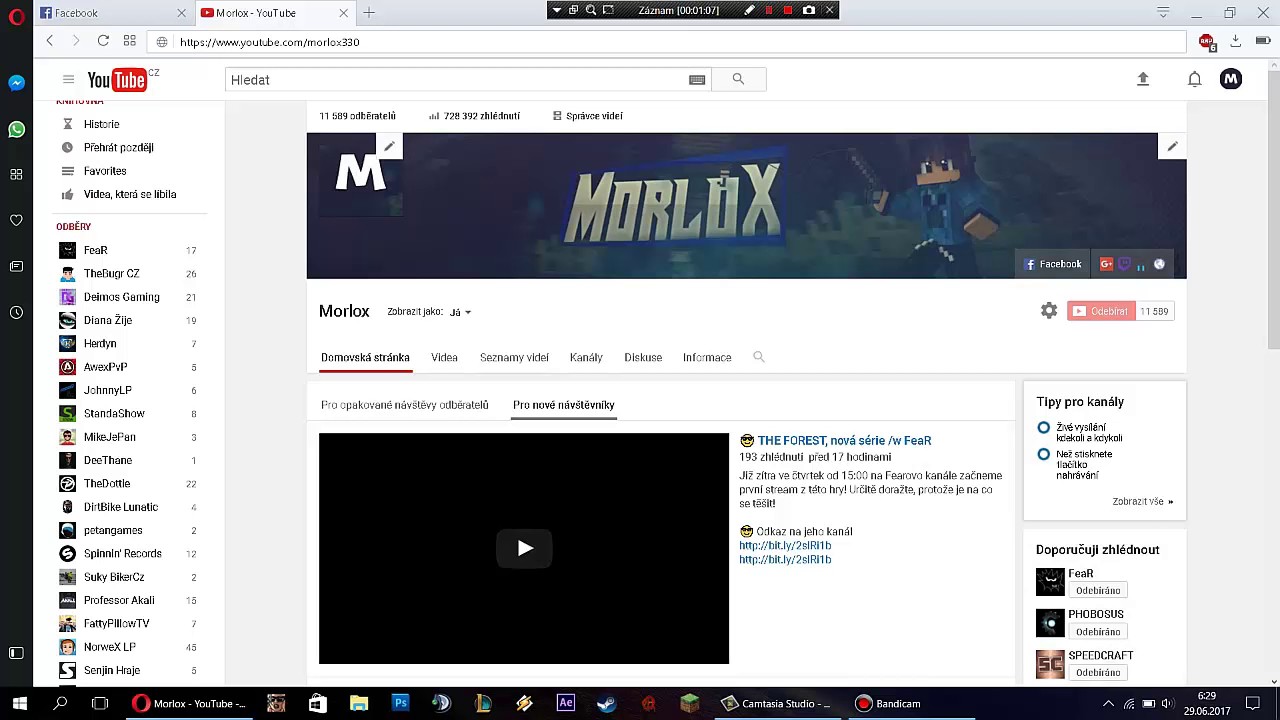
Task: Play the featured channel video
Action: pos(524,548)
